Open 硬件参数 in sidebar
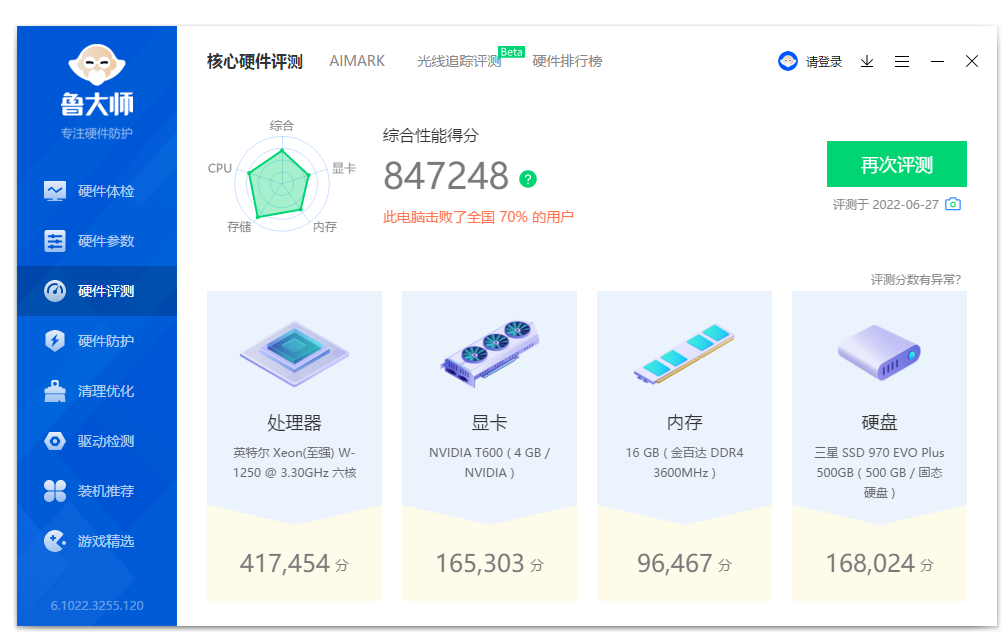This screenshot has height=644, width=1008. (96, 241)
